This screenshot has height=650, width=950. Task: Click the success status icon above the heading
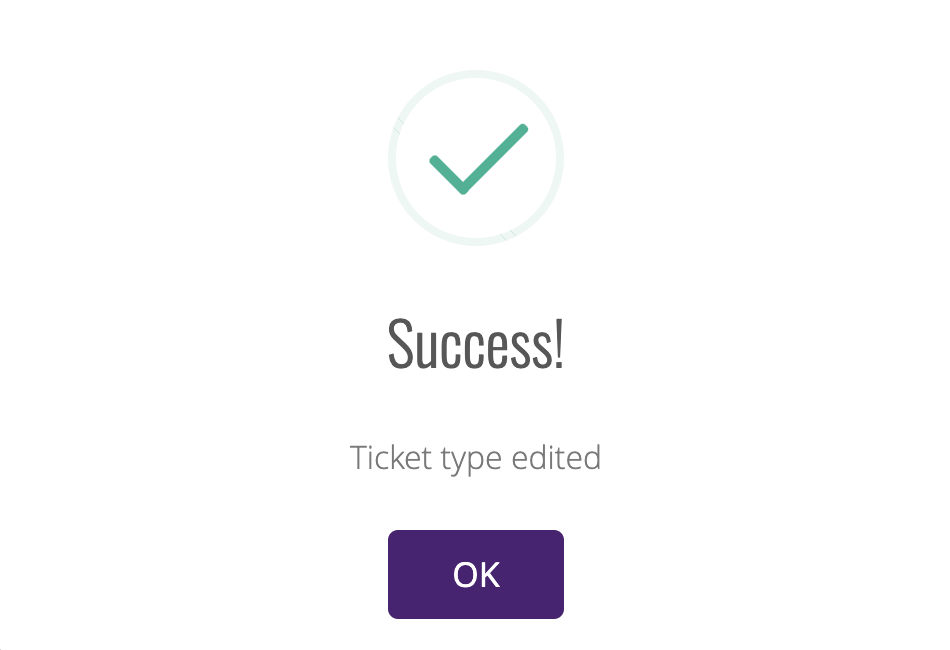[476, 158]
